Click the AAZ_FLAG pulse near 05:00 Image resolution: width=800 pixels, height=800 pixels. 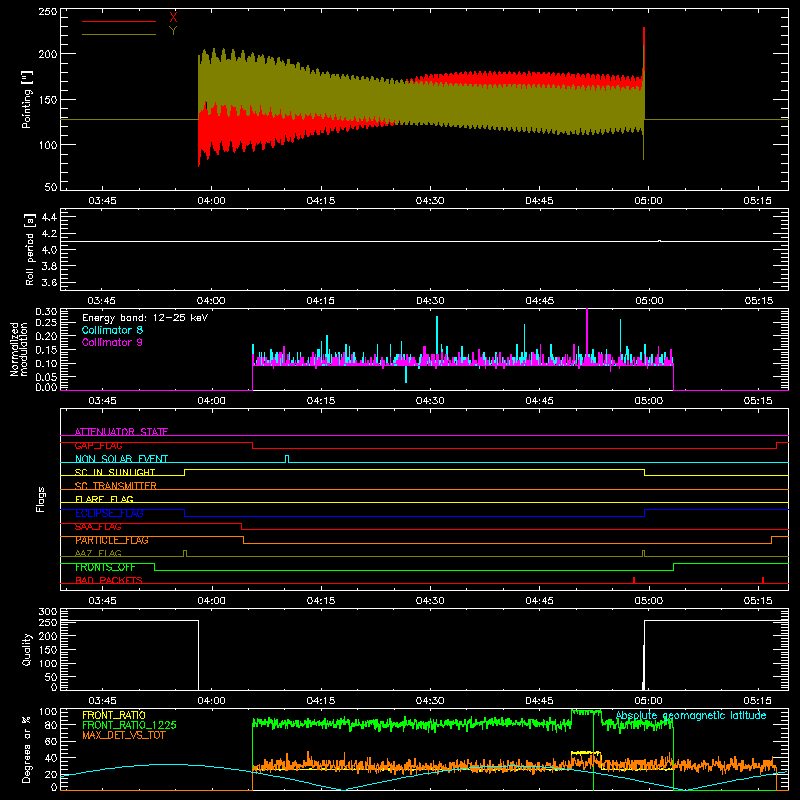(643, 553)
